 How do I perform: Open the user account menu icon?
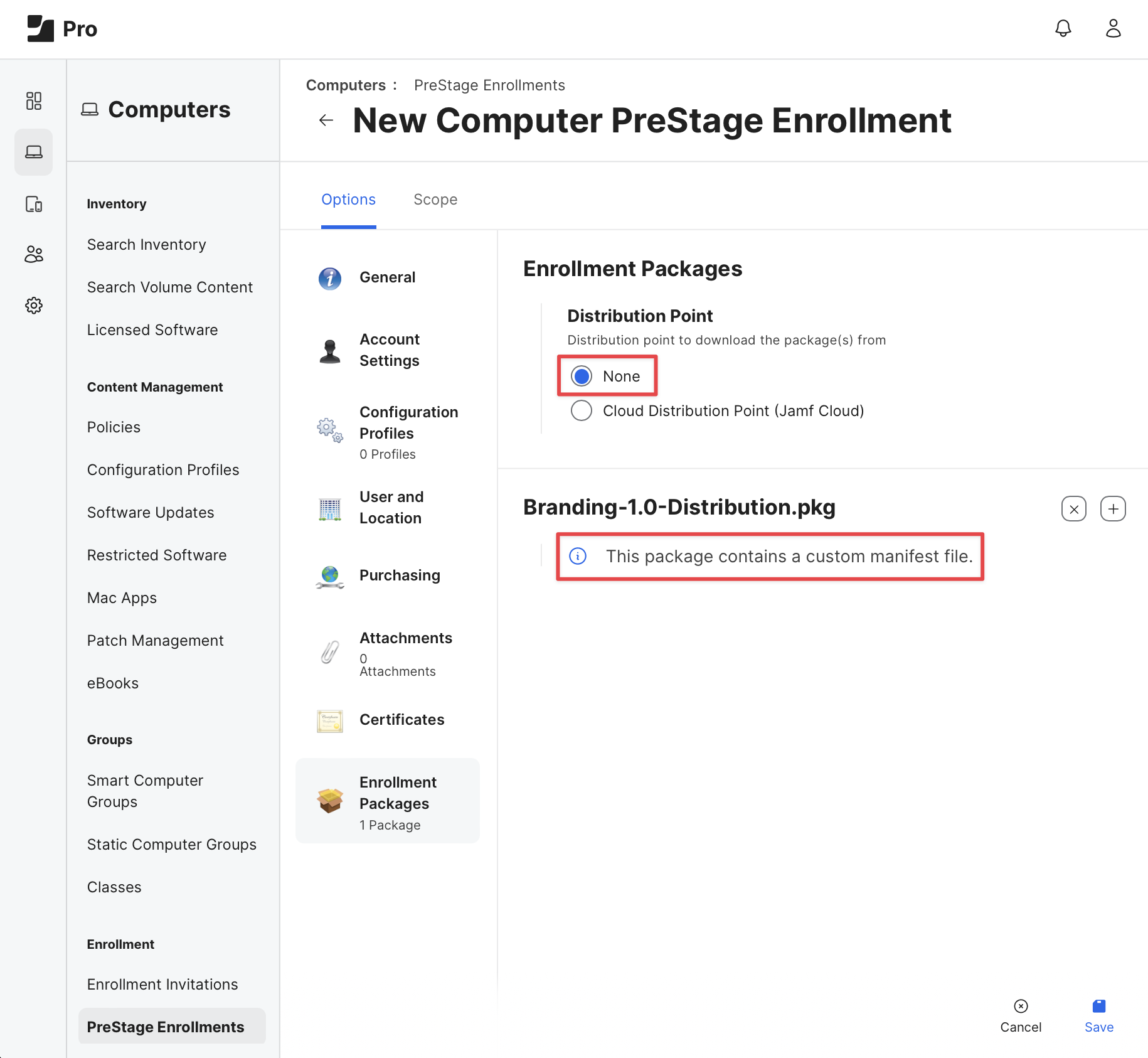1113,28
